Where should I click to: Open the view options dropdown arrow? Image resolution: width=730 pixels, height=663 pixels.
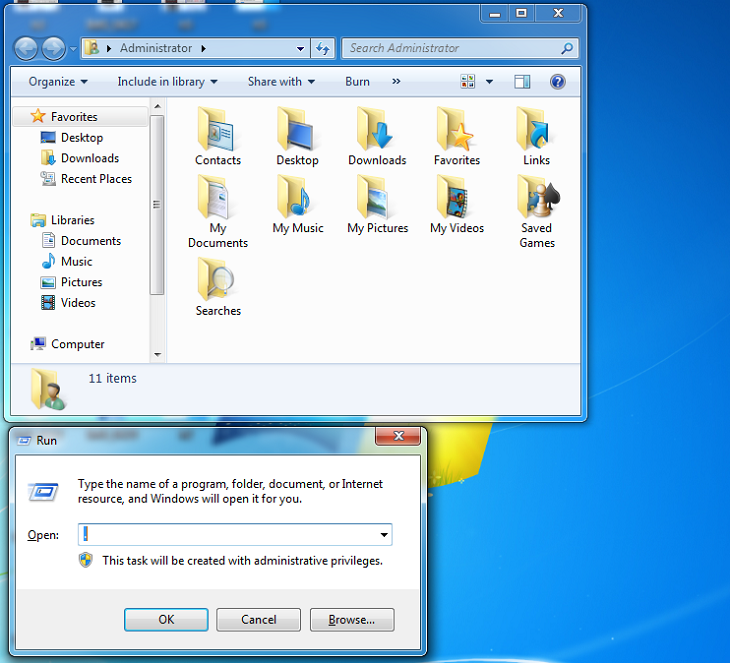489,82
